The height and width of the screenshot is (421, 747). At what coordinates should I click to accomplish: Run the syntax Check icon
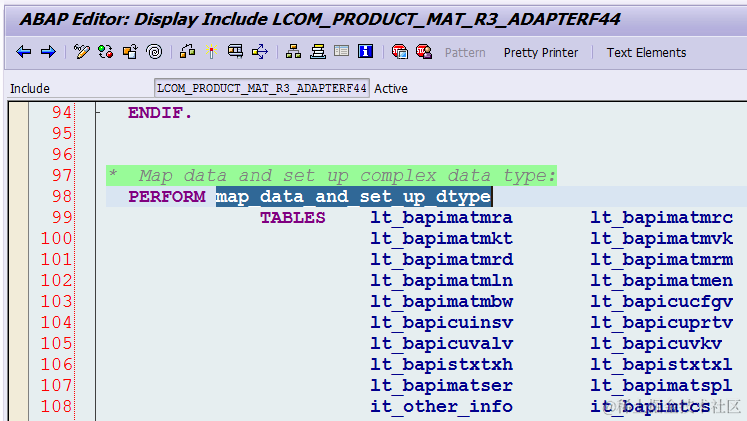187,51
